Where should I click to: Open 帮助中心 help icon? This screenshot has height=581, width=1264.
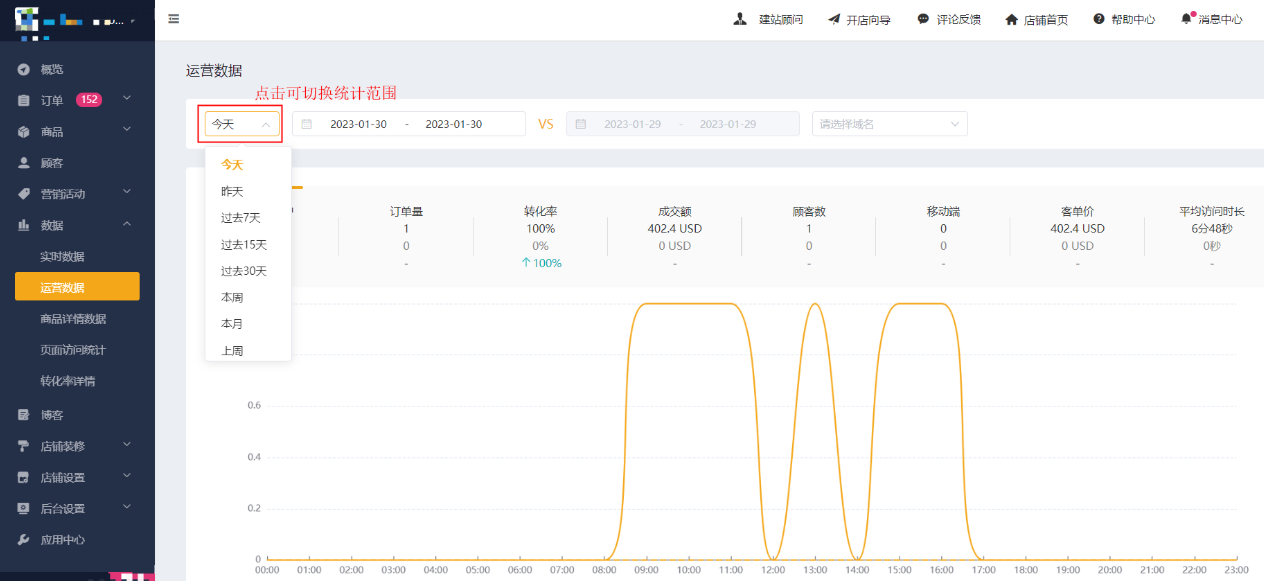1099,19
